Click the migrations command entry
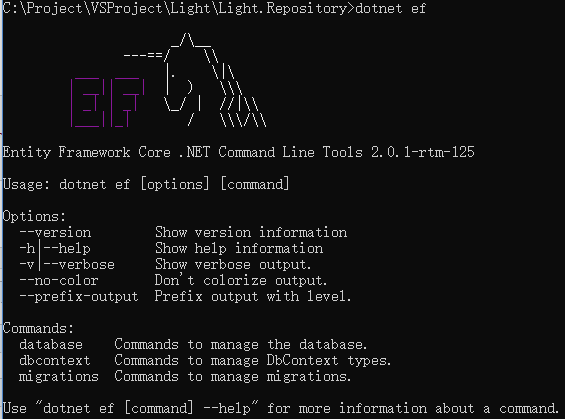Viewport: 565px width, 419px height. 59,376
